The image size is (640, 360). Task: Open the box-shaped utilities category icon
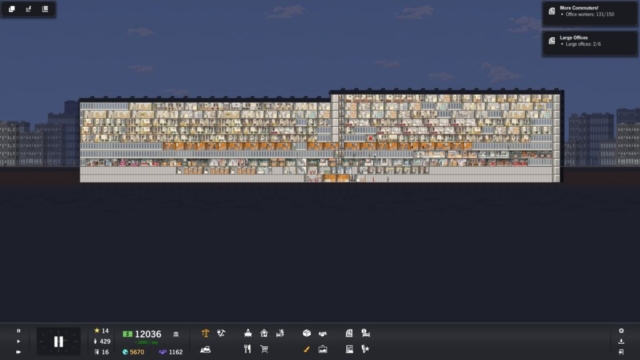pyautogui.click(x=307, y=333)
